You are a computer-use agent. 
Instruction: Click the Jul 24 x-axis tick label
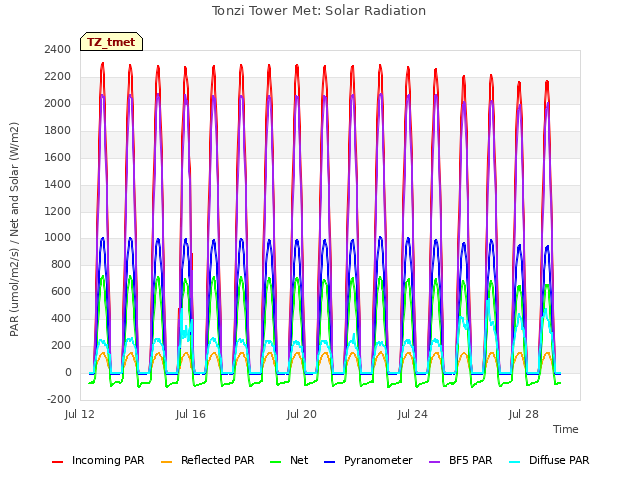(413, 414)
